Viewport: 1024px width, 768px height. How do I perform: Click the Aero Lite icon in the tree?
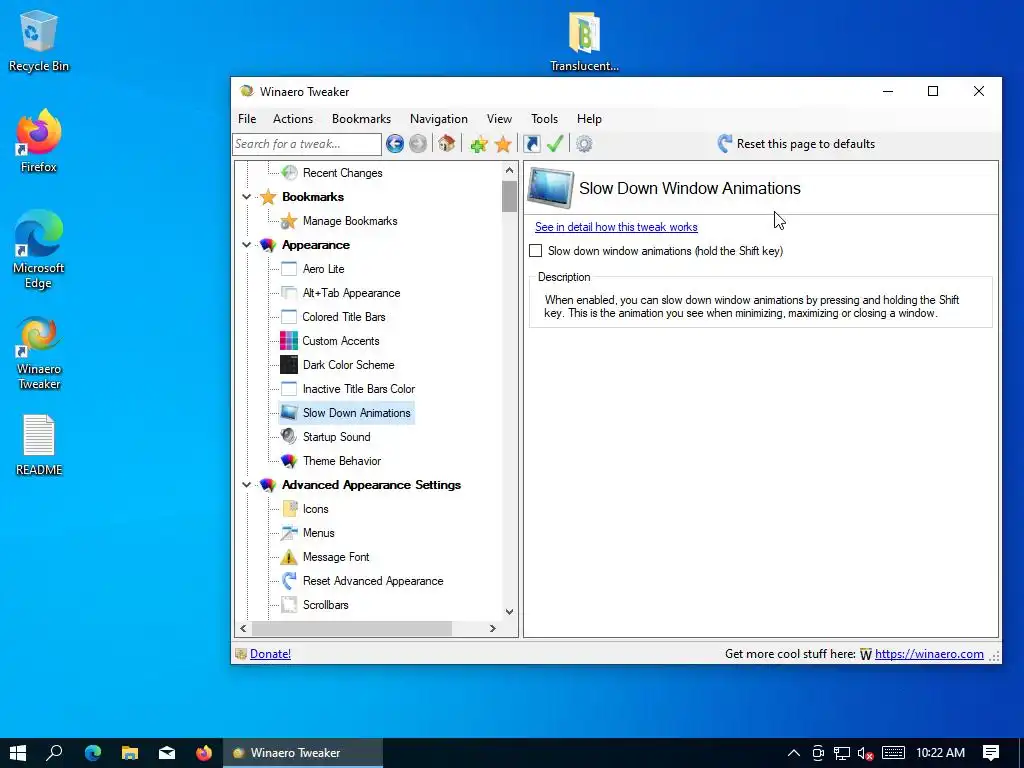tap(289, 269)
